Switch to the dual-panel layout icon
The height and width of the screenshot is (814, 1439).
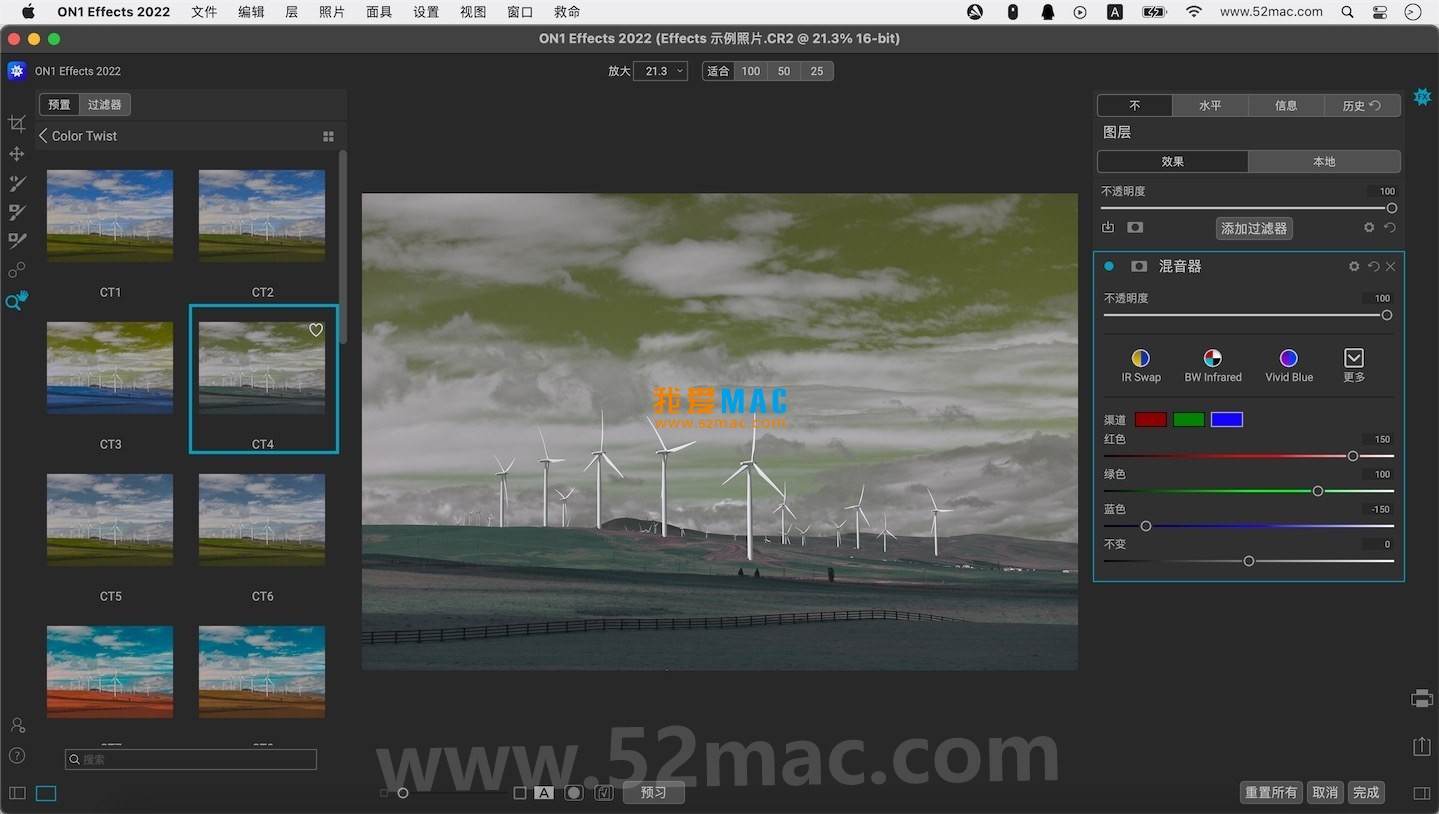pos(17,793)
